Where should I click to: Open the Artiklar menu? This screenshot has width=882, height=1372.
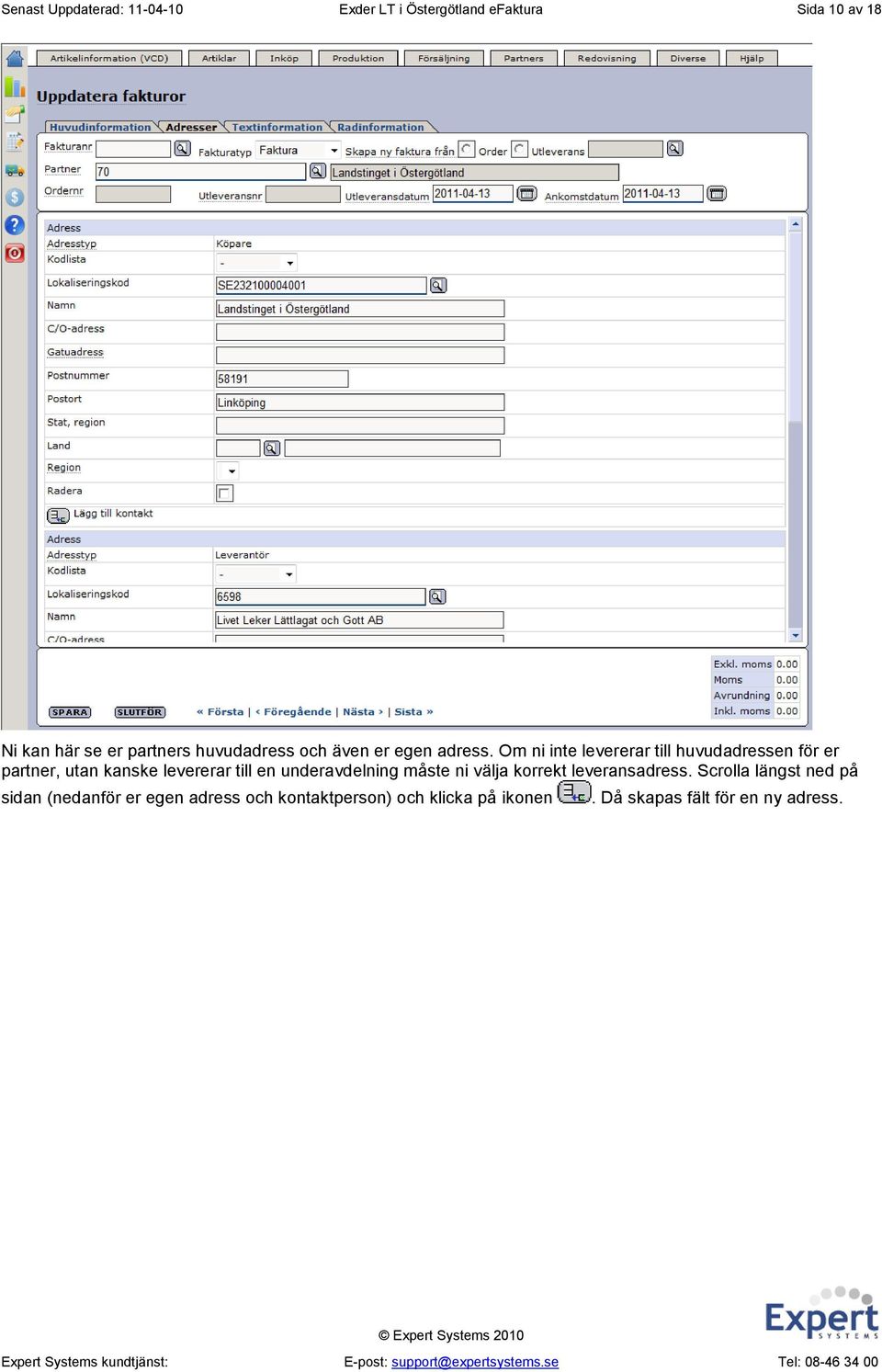coord(219,58)
